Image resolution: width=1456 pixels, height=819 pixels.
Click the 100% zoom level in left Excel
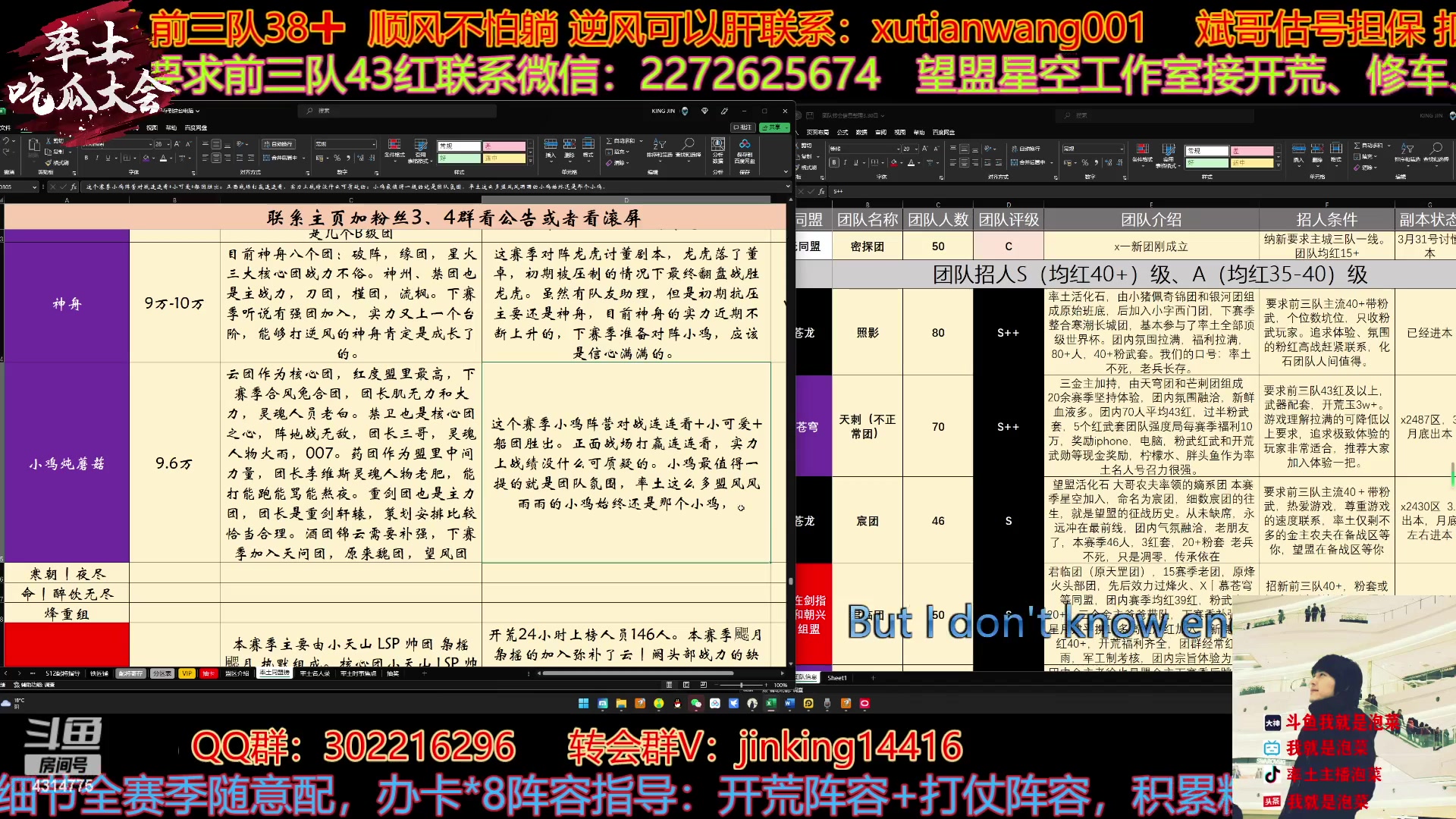[x=780, y=685]
